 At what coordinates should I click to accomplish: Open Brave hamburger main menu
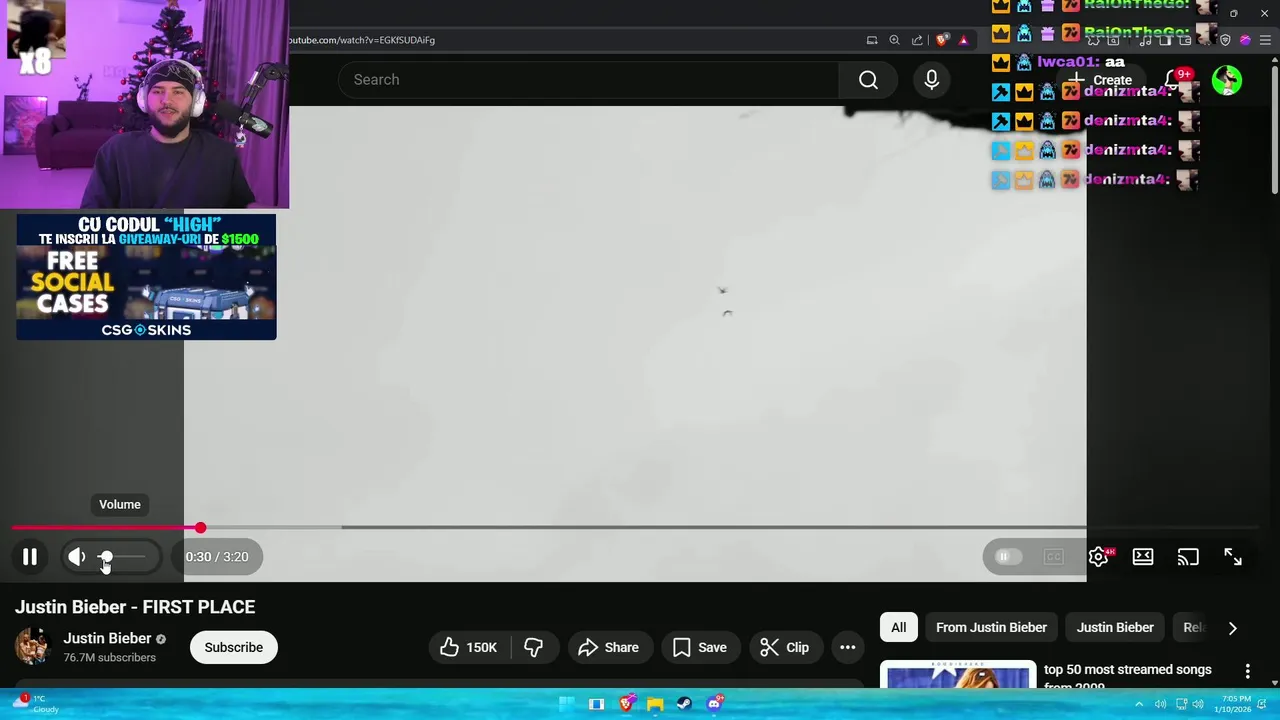1266,40
